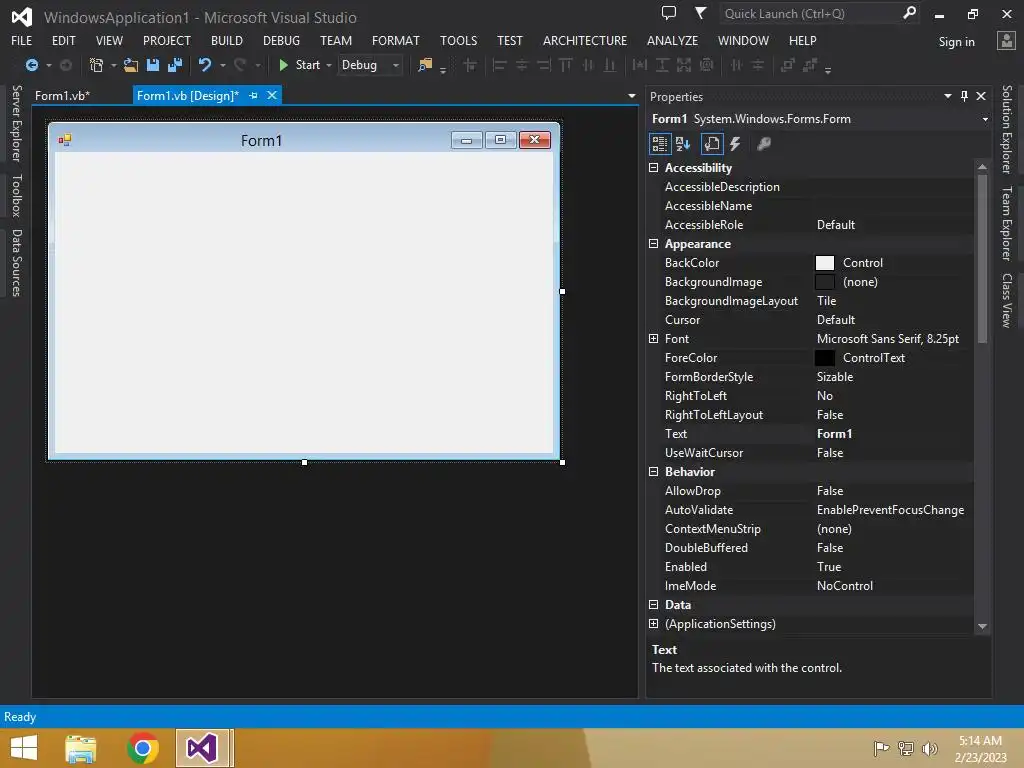Select the Text property value Form1

[x=834, y=434]
